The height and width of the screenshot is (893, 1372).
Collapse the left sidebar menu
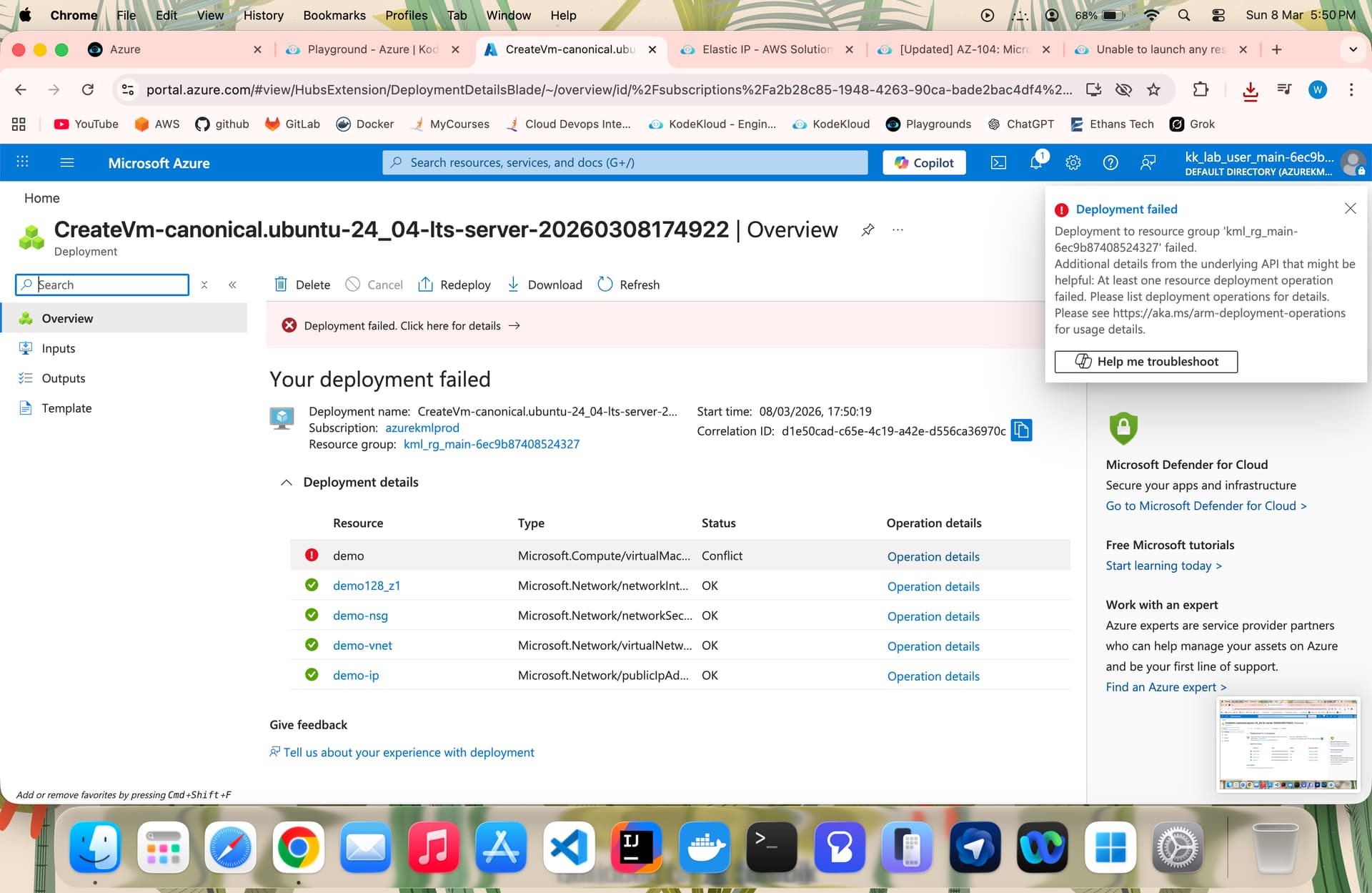coord(232,285)
